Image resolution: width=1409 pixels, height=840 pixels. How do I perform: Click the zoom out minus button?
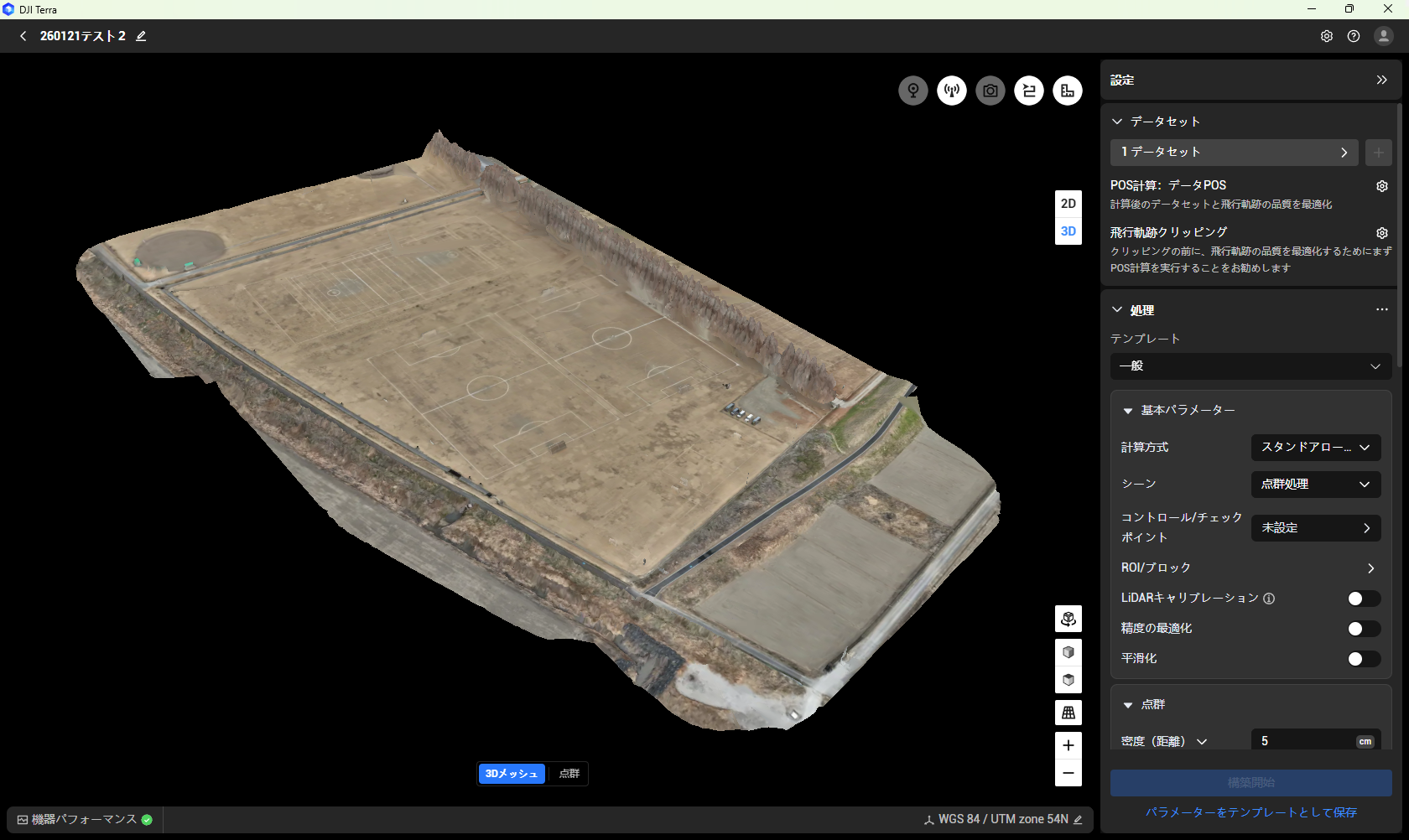(1068, 773)
